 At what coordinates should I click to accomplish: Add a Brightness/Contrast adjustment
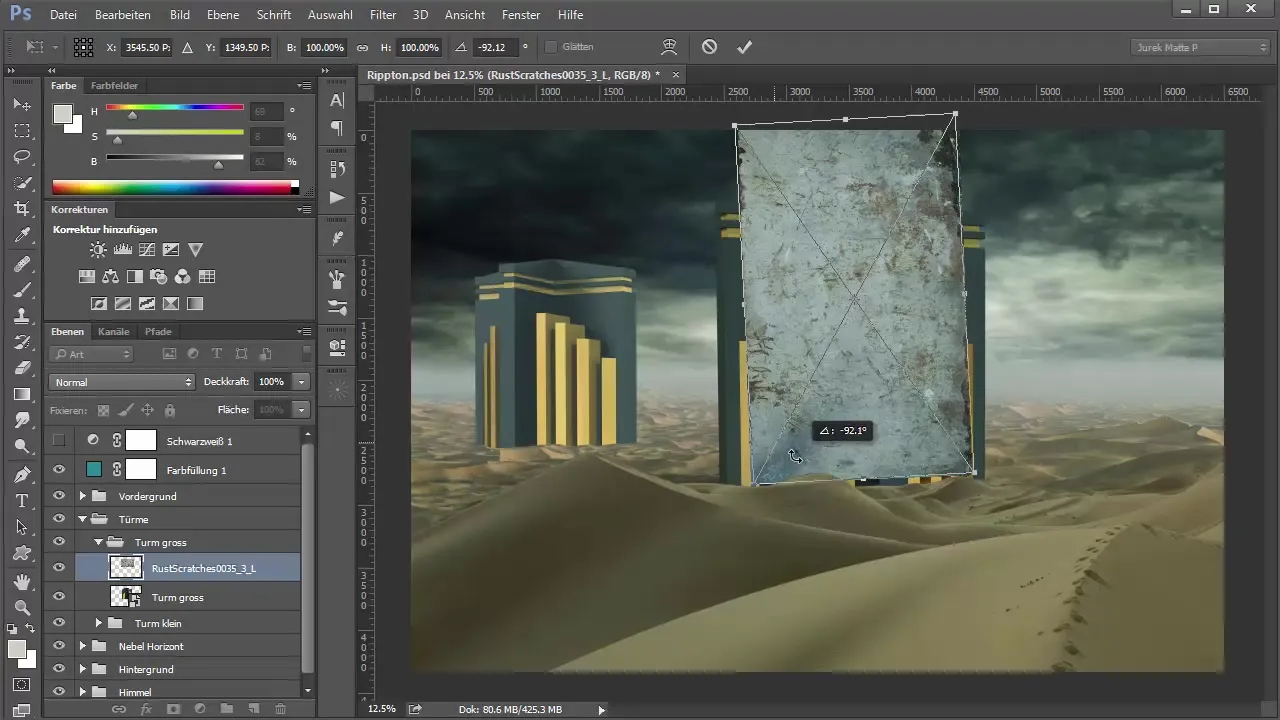coord(98,250)
